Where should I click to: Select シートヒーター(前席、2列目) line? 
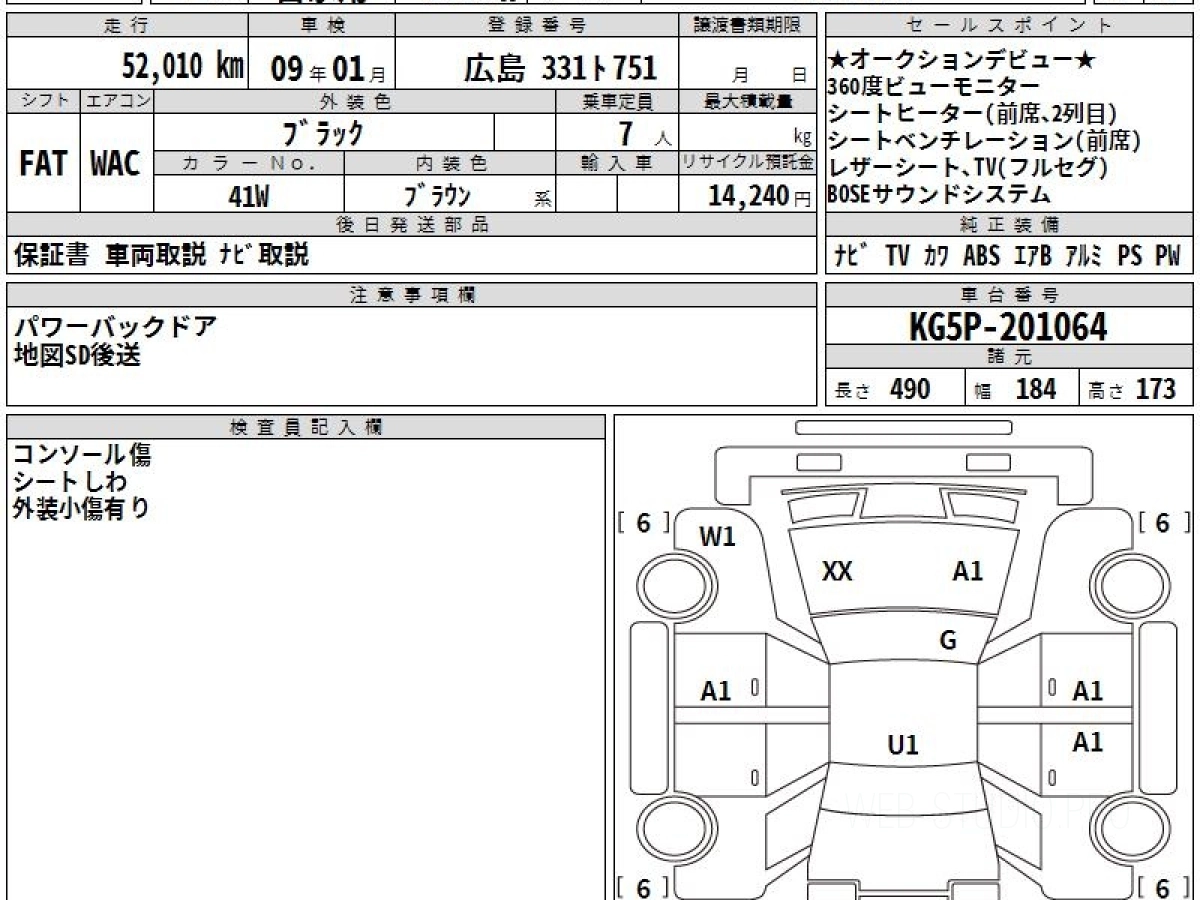click(x=972, y=114)
